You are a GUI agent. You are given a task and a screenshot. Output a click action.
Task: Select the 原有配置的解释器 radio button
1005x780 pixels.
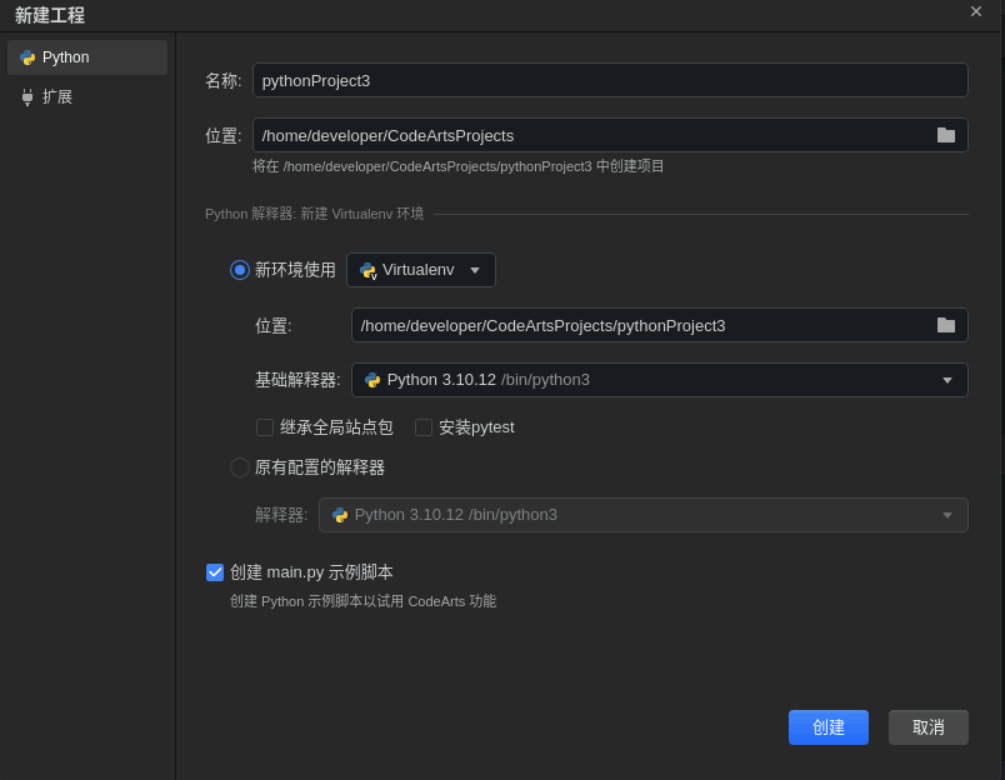click(240, 467)
